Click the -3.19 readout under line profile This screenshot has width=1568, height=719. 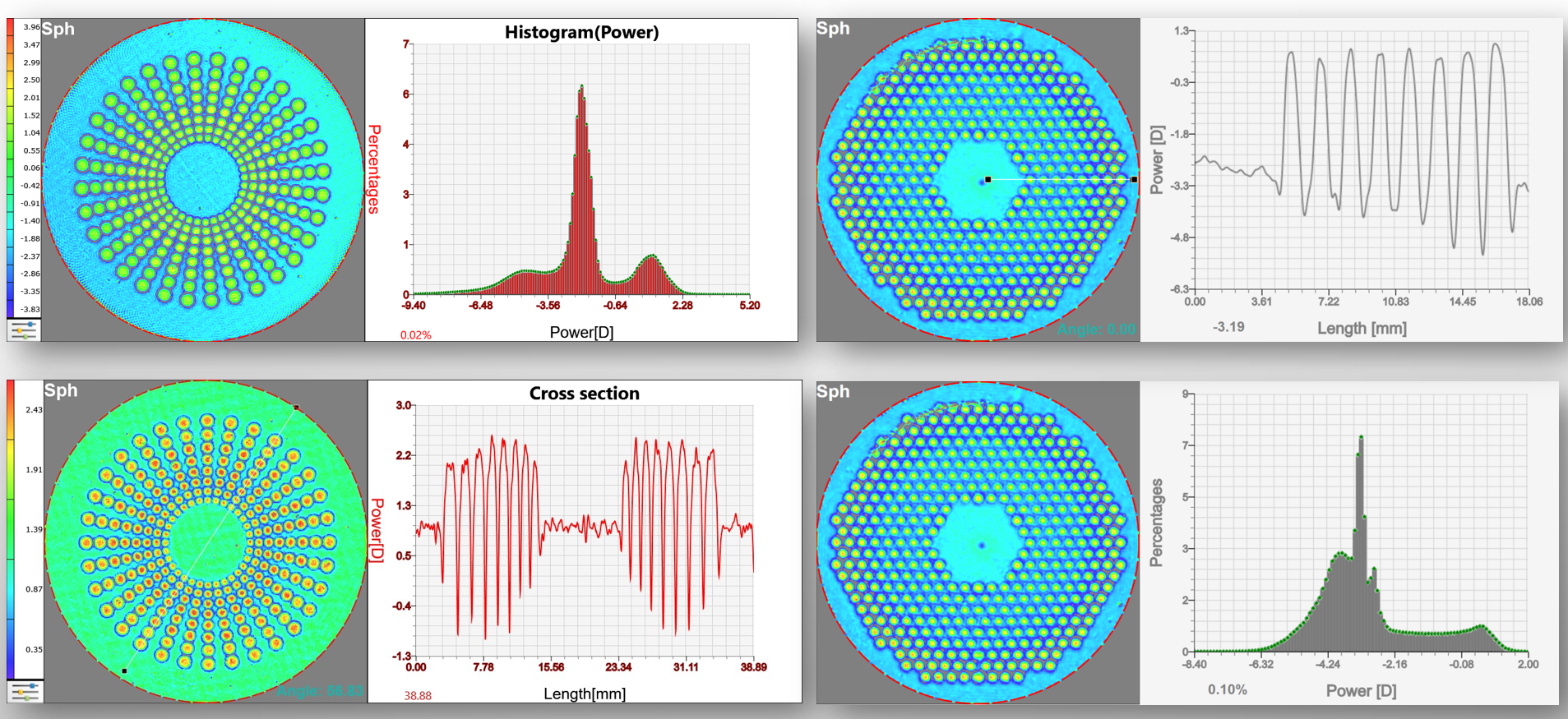click(1228, 327)
